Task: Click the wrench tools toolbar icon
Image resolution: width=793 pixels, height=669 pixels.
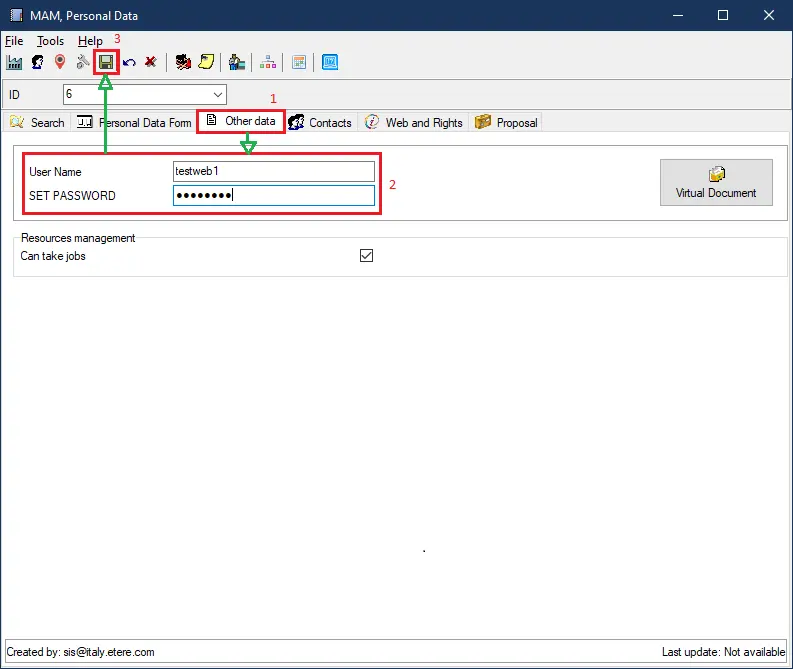Action: 83,62
